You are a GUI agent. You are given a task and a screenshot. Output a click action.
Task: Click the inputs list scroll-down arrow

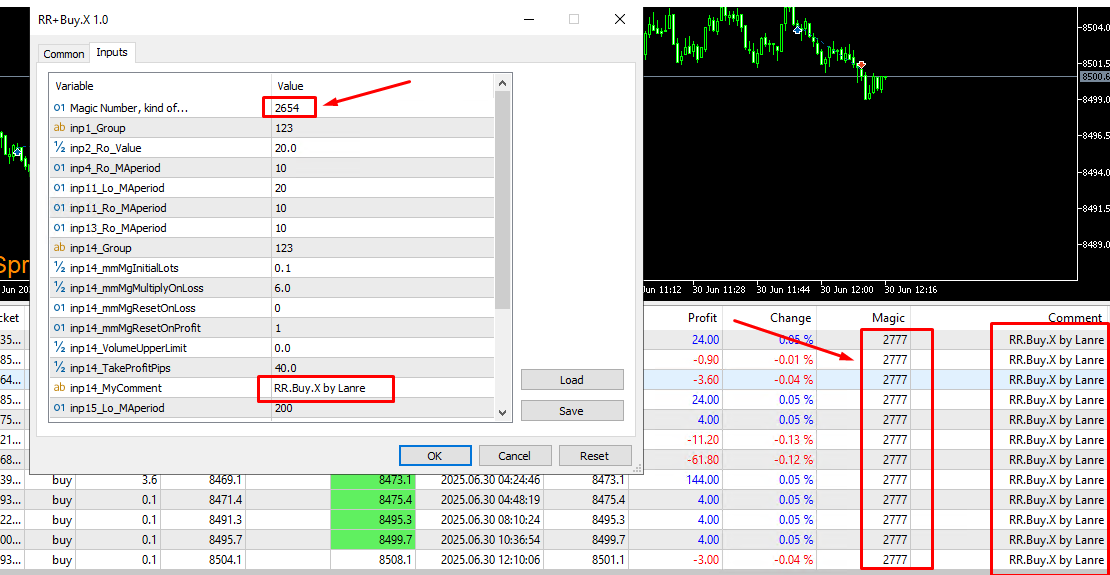tap(503, 412)
